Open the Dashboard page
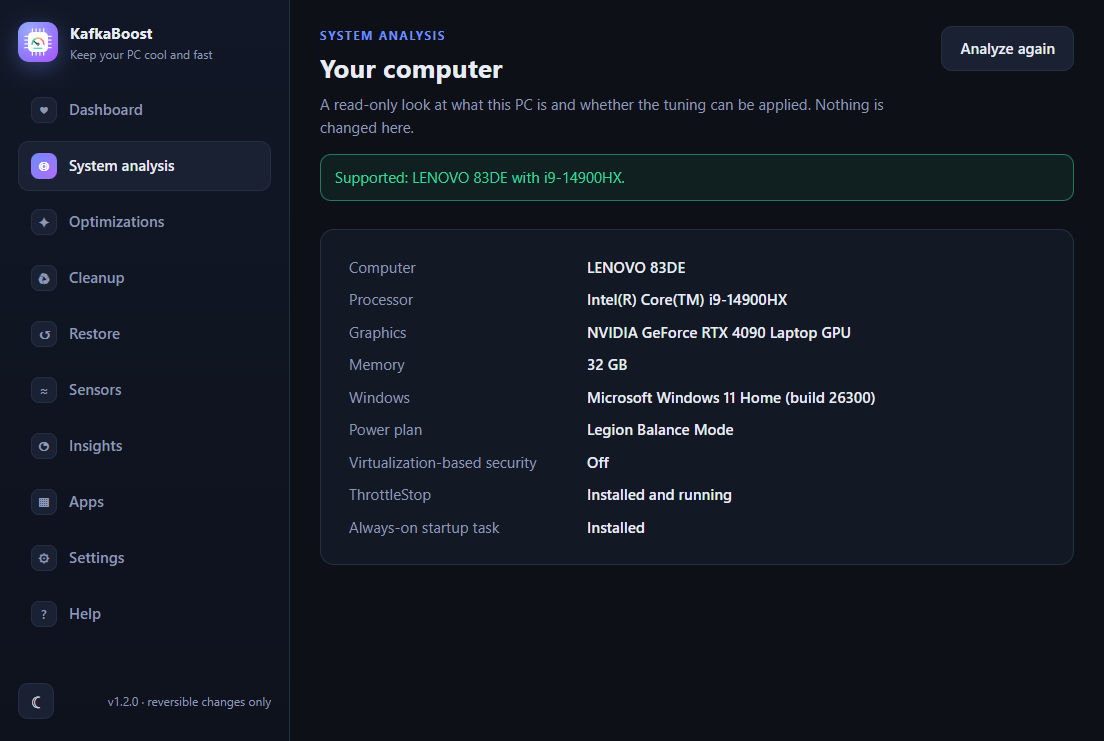Viewport: 1104px width, 741px height. 144,110
